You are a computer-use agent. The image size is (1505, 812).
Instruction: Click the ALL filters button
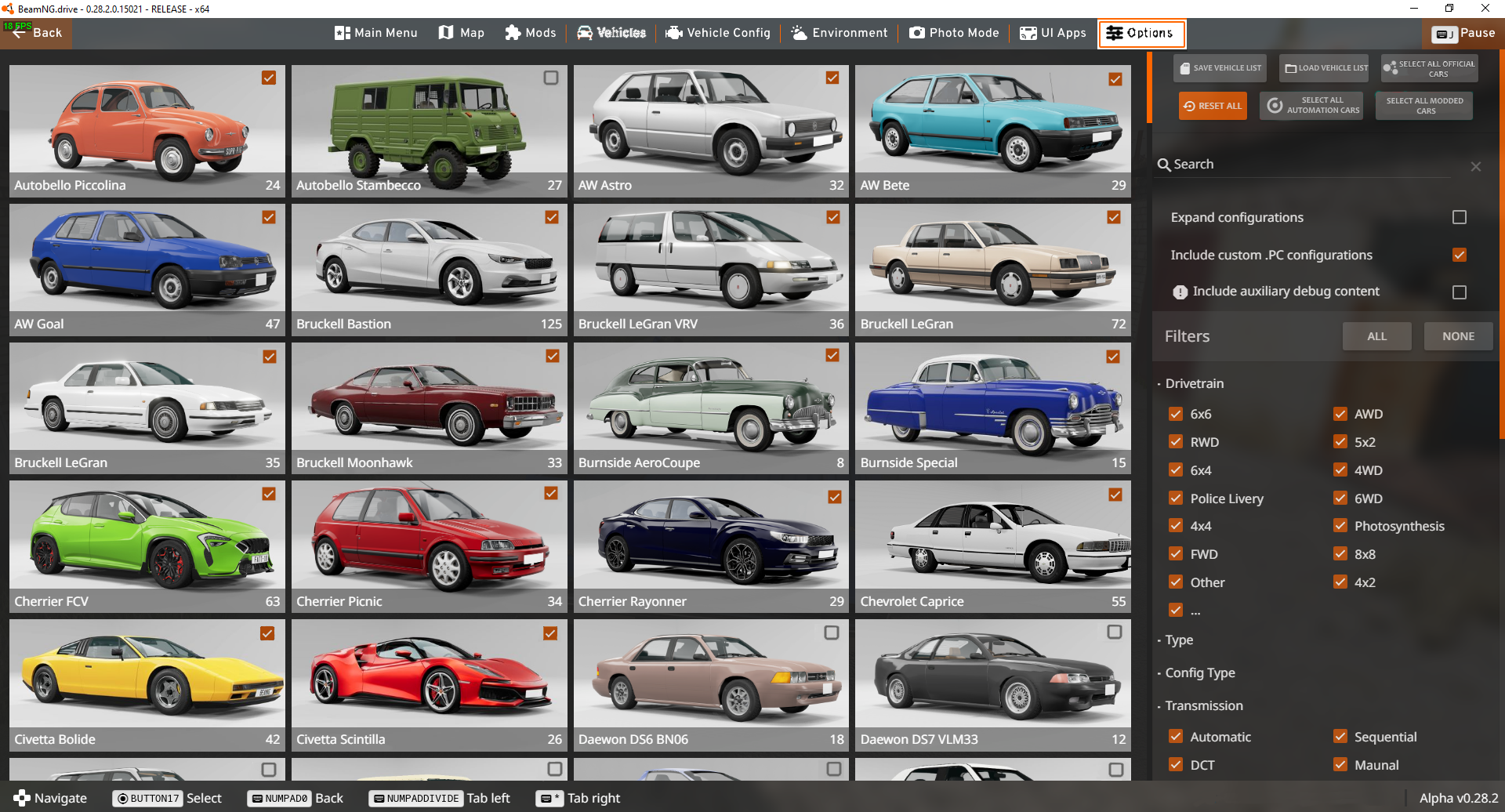point(1377,336)
